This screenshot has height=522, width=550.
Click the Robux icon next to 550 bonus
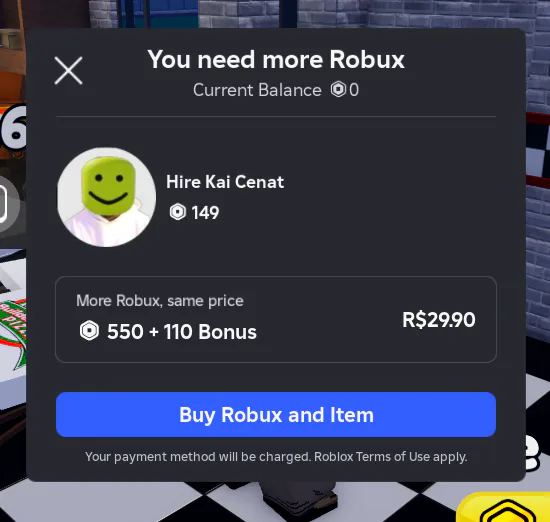click(x=89, y=331)
